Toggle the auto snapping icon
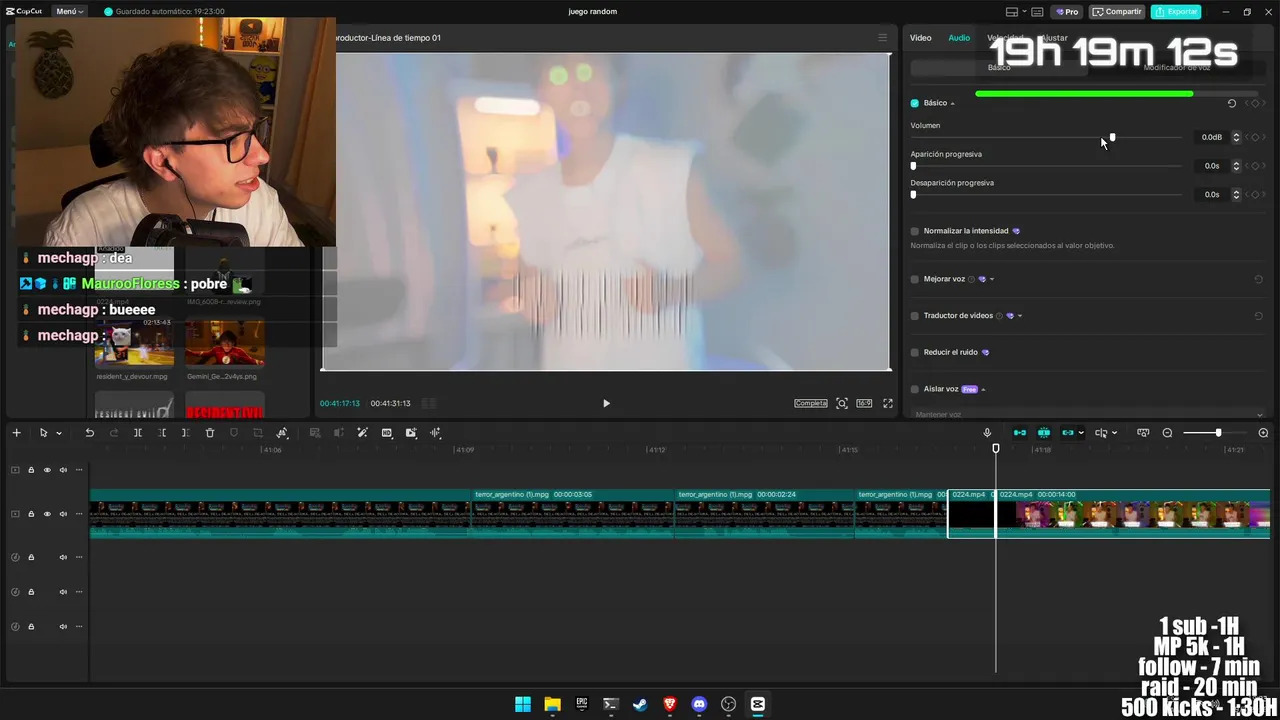Screen dimensions: 1280x720 click(x=1044, y=433)
